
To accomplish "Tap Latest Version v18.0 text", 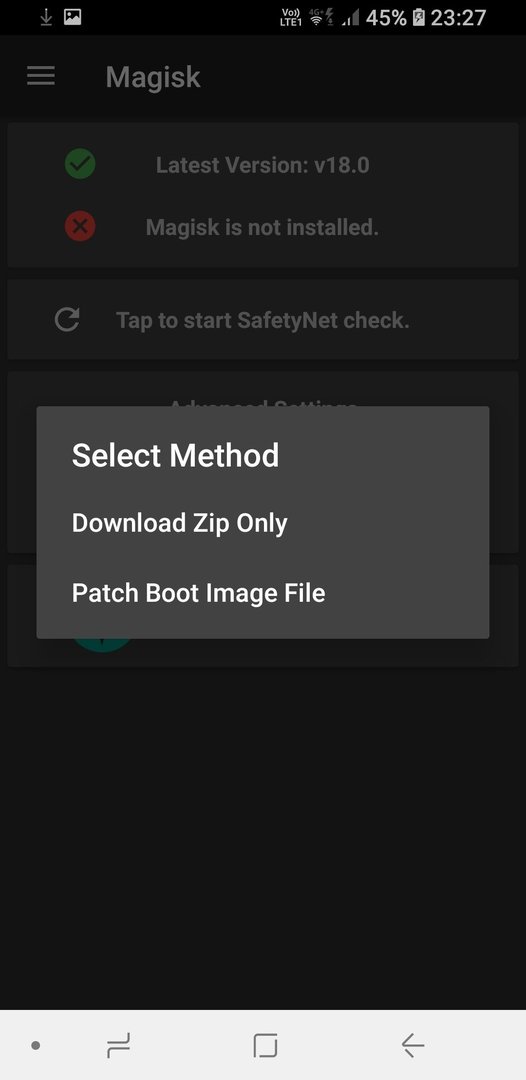I will point(262,165).
